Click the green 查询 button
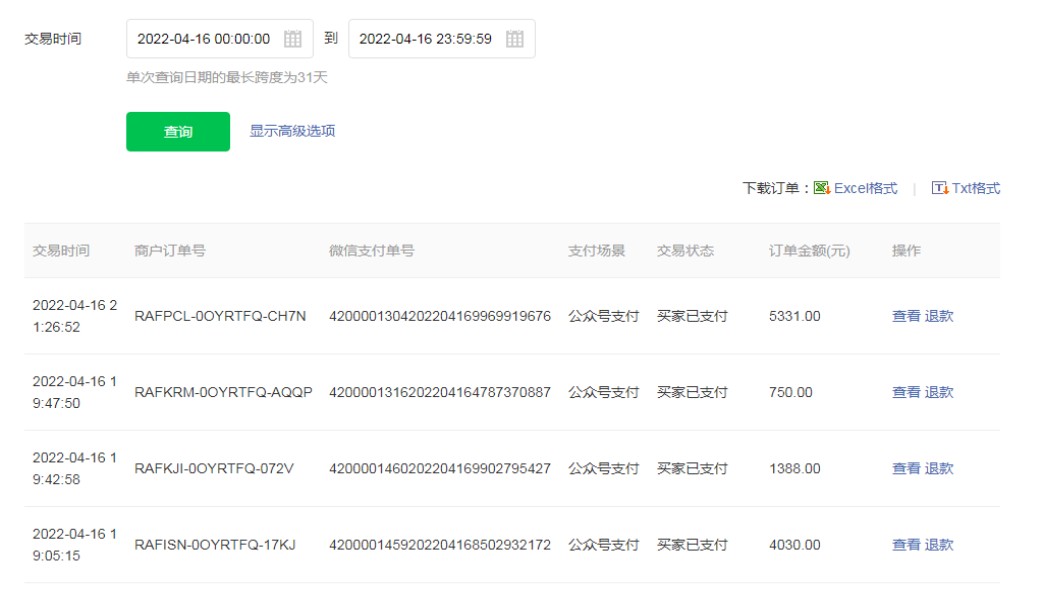Image resolution: width=1043 pixels, height=605 pixels. click(178, 132)
